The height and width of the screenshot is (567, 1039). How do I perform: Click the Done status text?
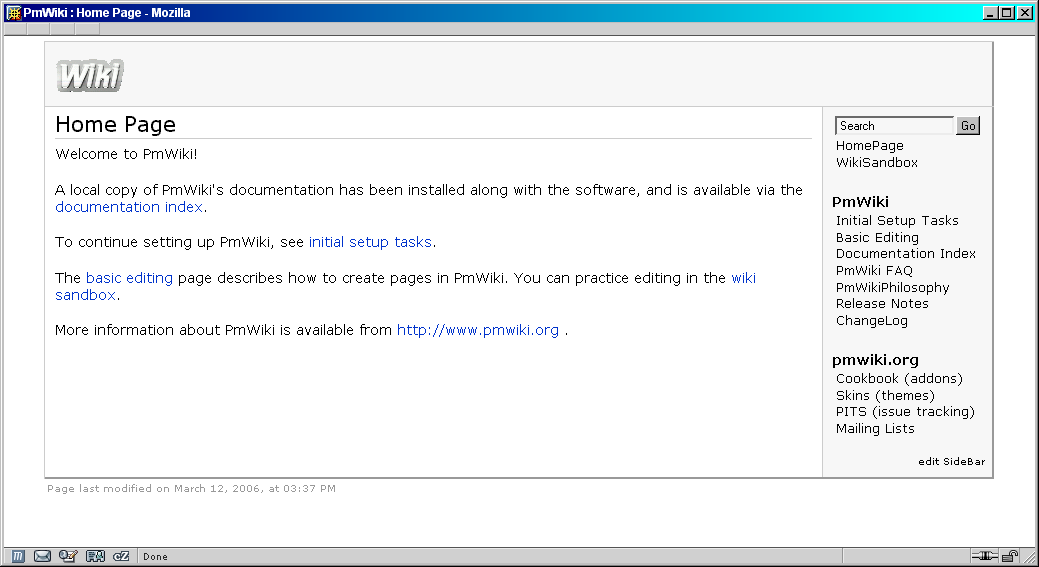pos(155,556)
